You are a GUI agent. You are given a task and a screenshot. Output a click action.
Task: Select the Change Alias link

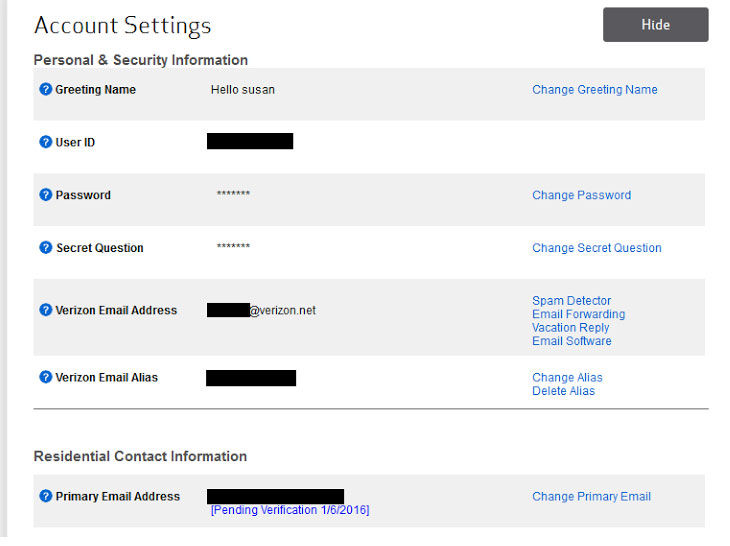click(567, 378)
